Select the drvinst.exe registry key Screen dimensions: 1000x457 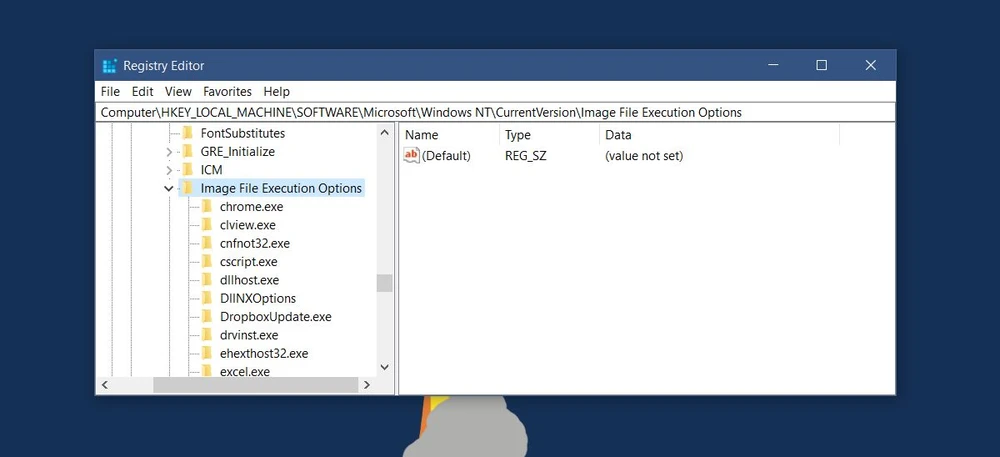(x=249, y=335)
